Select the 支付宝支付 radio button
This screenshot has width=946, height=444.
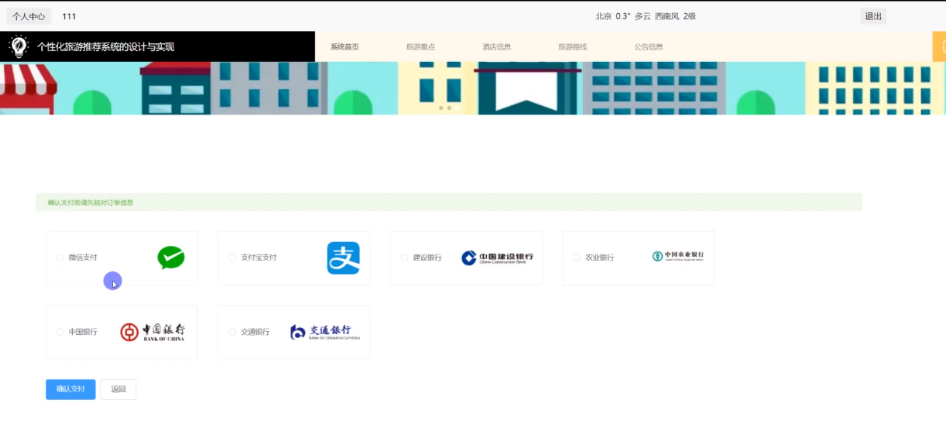coord(232,258)
